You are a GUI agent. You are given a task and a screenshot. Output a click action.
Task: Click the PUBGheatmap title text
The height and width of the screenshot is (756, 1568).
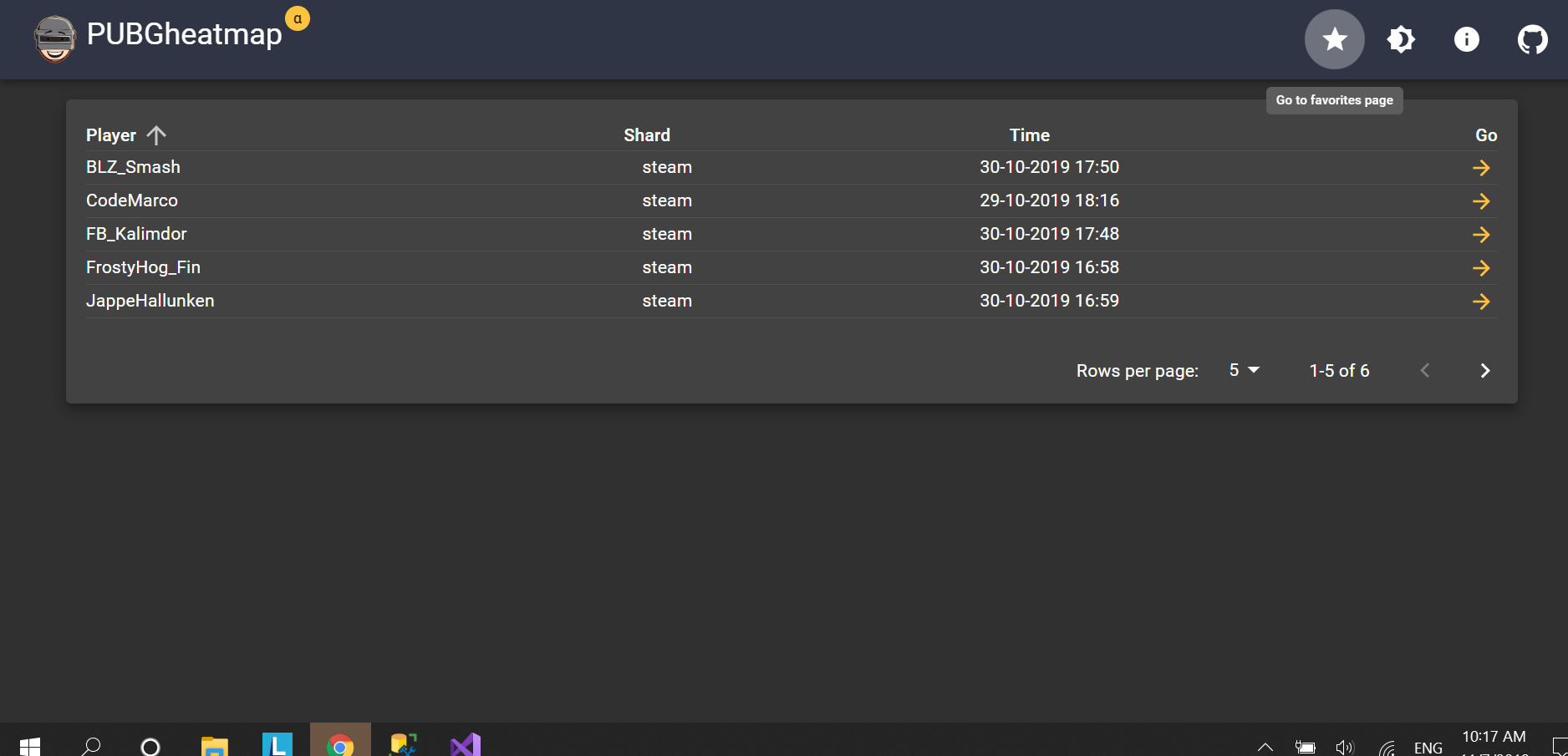pos(185,34)
